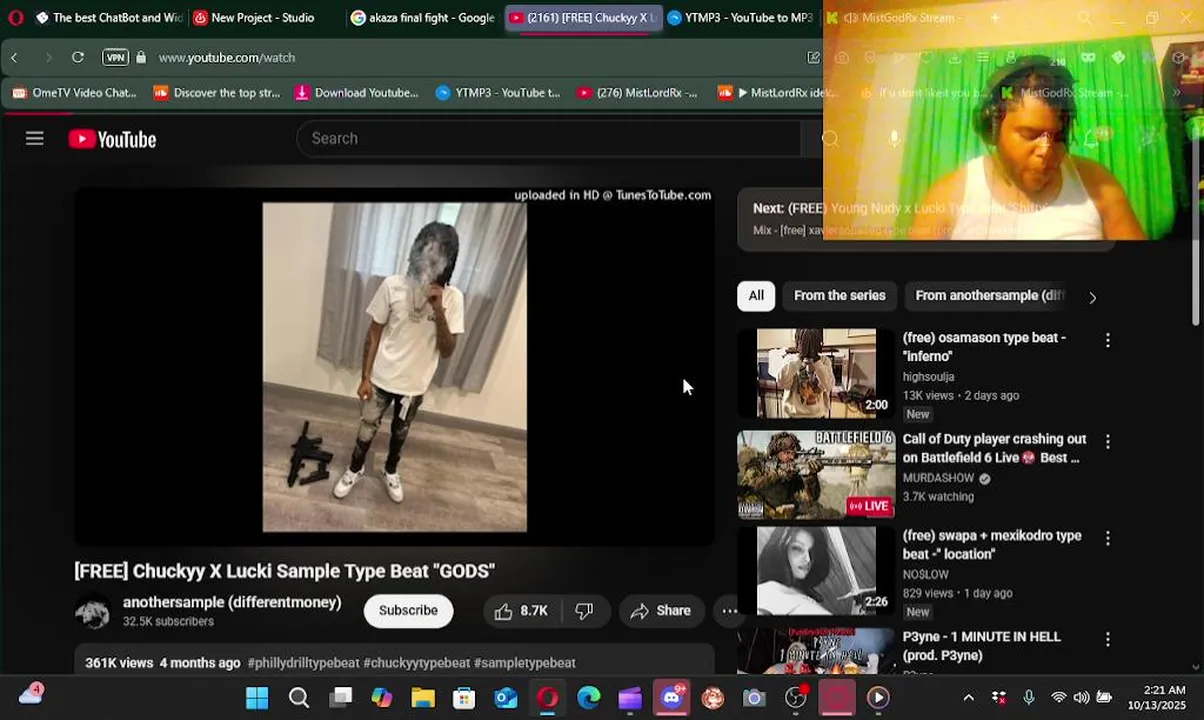
Task: Open P3yne 1 MINUTE IN HELL title
Action: (x=981, y=646)
